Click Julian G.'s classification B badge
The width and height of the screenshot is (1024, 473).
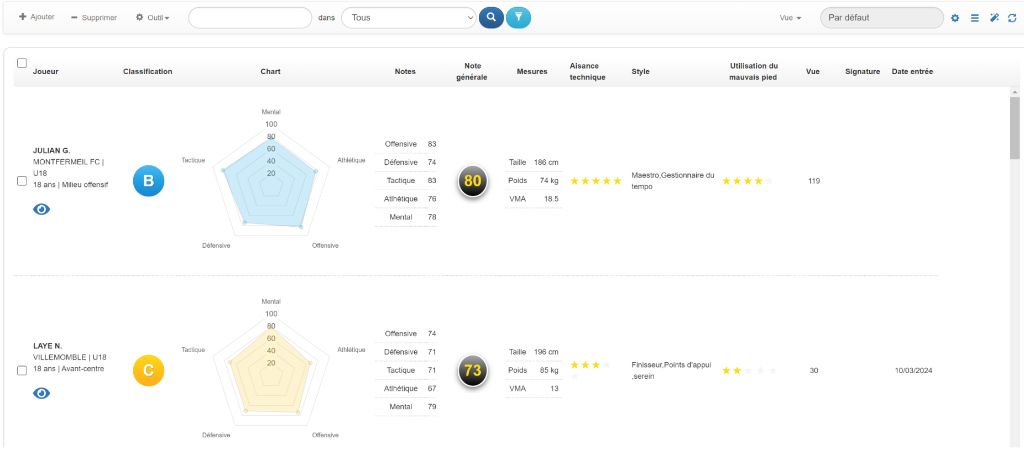click(x=148, y=181)
